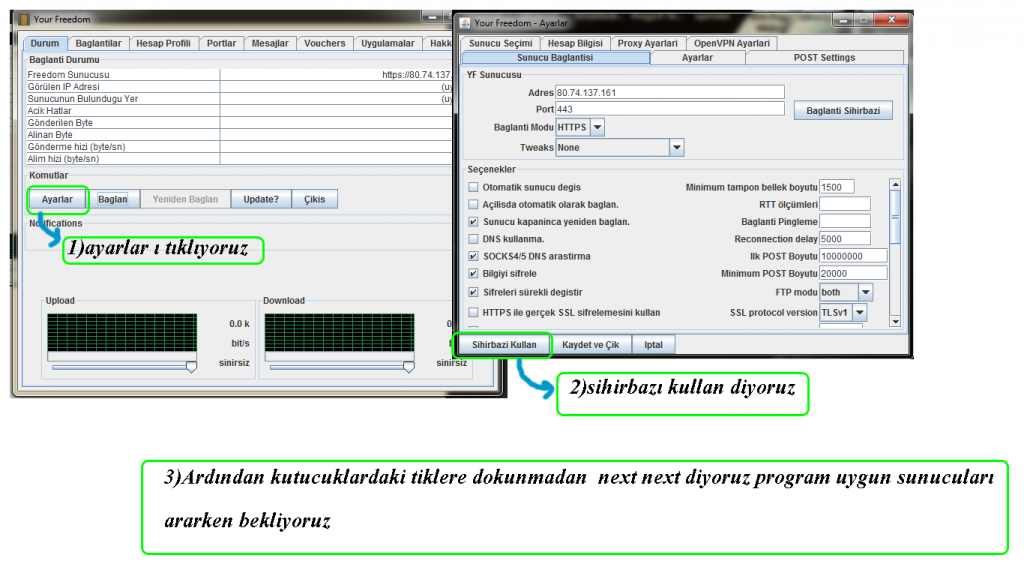Enable Otomatik sunucu degis checkbox
The image size is (1024, 575).
pos(473,187)
